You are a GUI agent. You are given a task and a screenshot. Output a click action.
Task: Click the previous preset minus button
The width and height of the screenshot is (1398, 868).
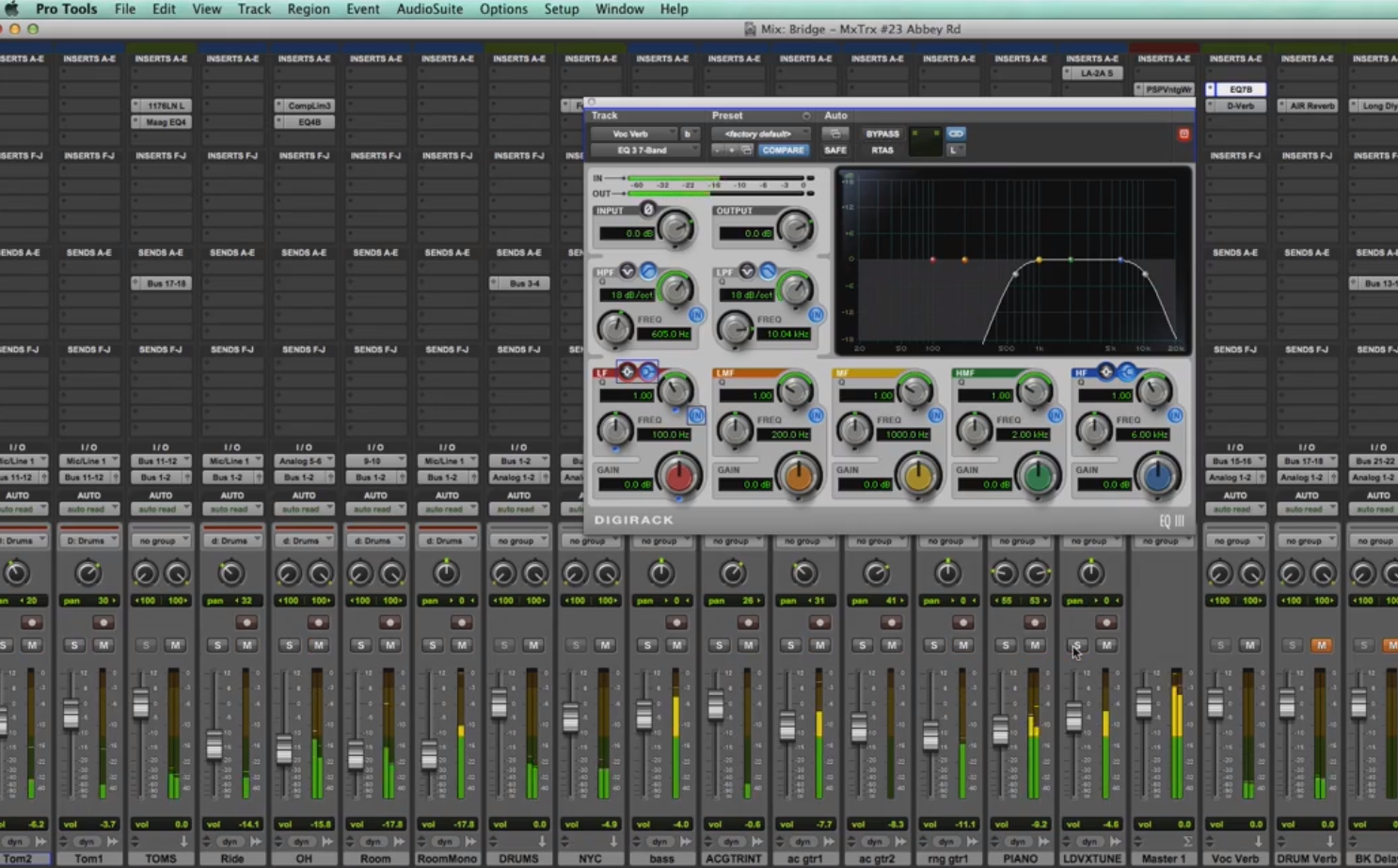click(x=718, y=150)
